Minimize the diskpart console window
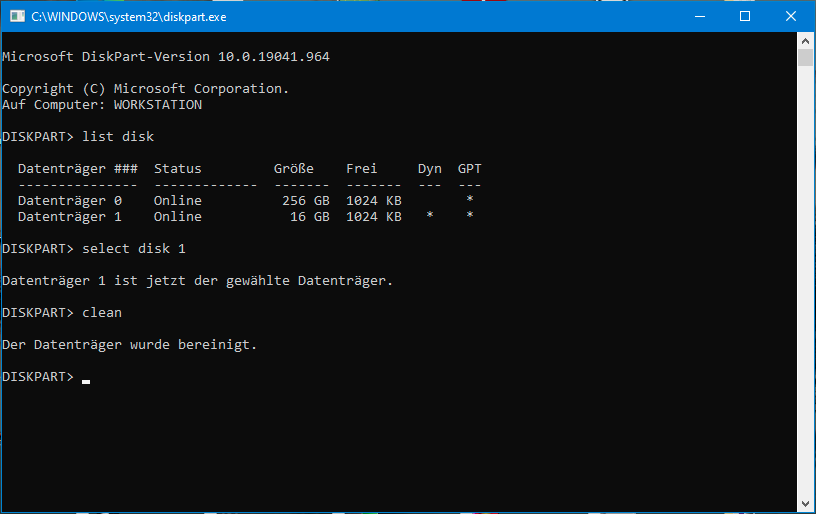 [698, 17]
